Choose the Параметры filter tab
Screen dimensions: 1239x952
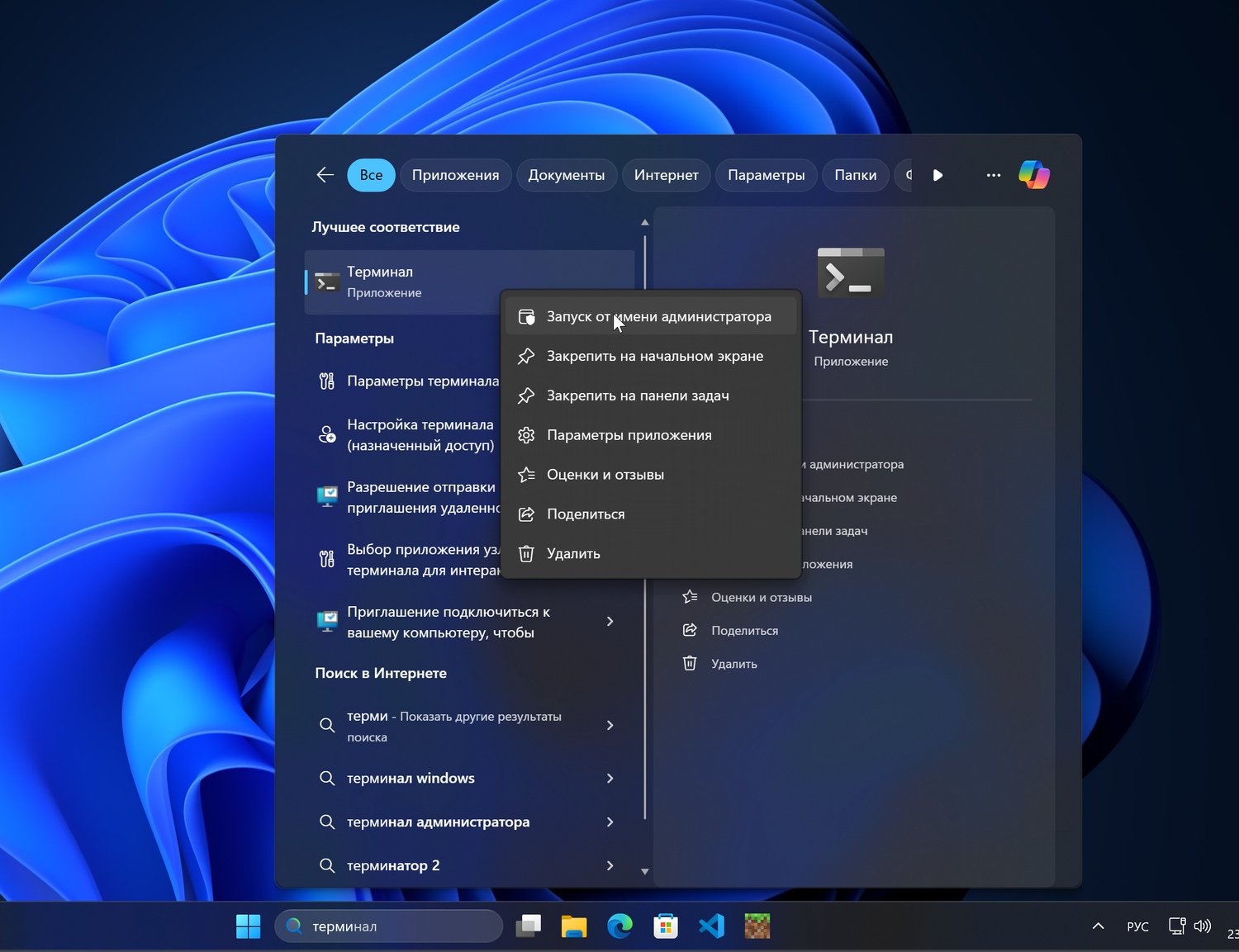(767, 175)
